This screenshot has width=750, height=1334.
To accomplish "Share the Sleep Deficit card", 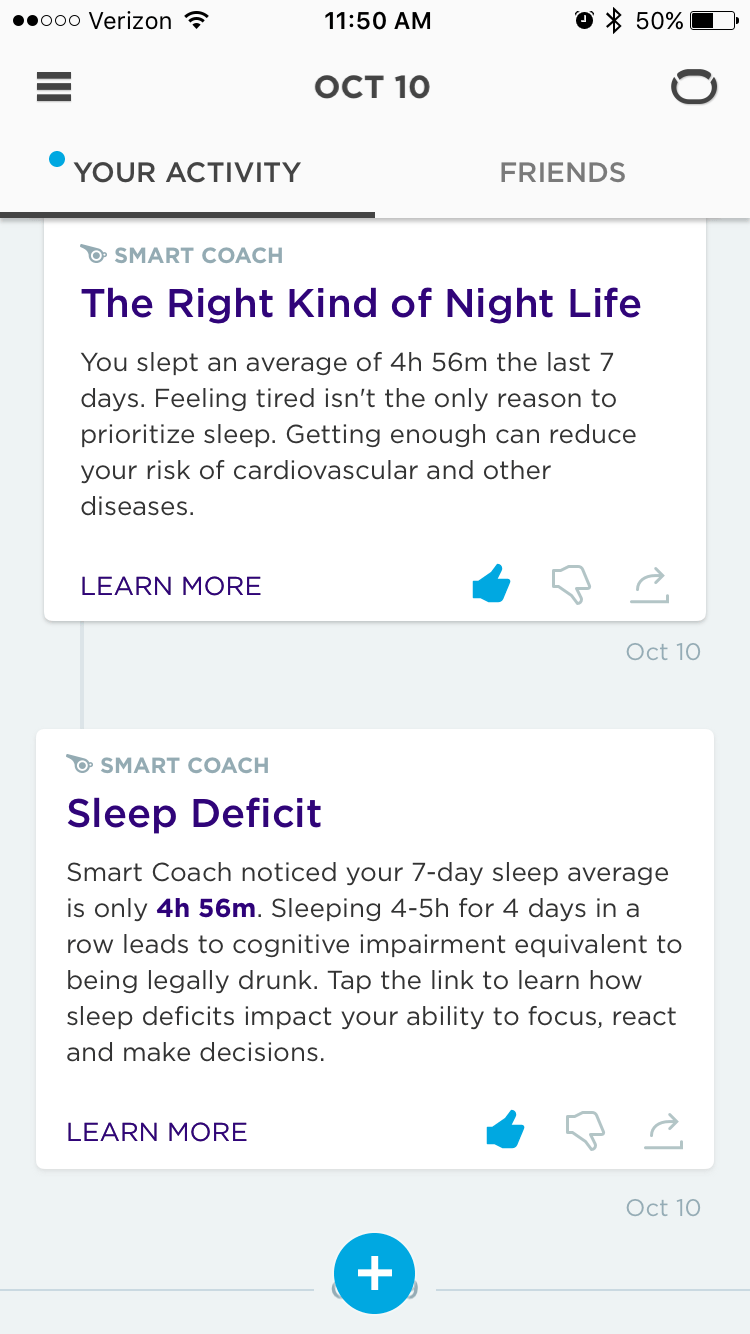I will point(663,1131).
